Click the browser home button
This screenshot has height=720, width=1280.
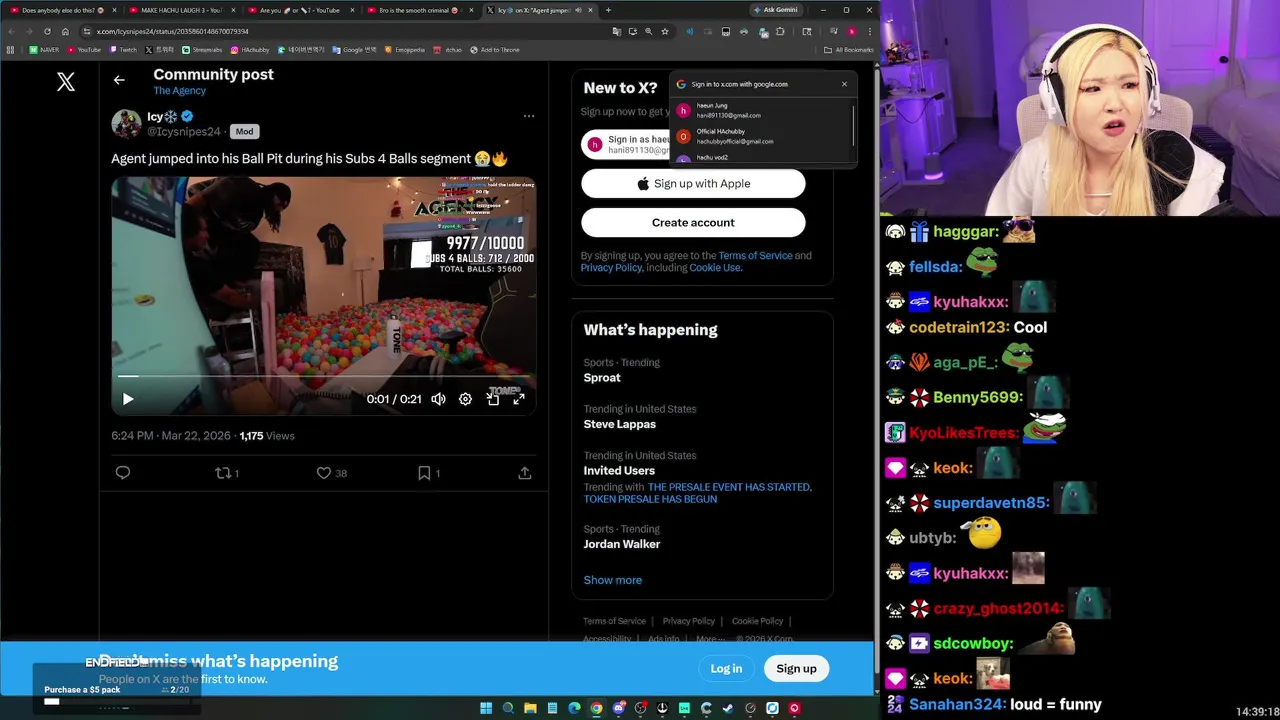click(x=65, y=31)
